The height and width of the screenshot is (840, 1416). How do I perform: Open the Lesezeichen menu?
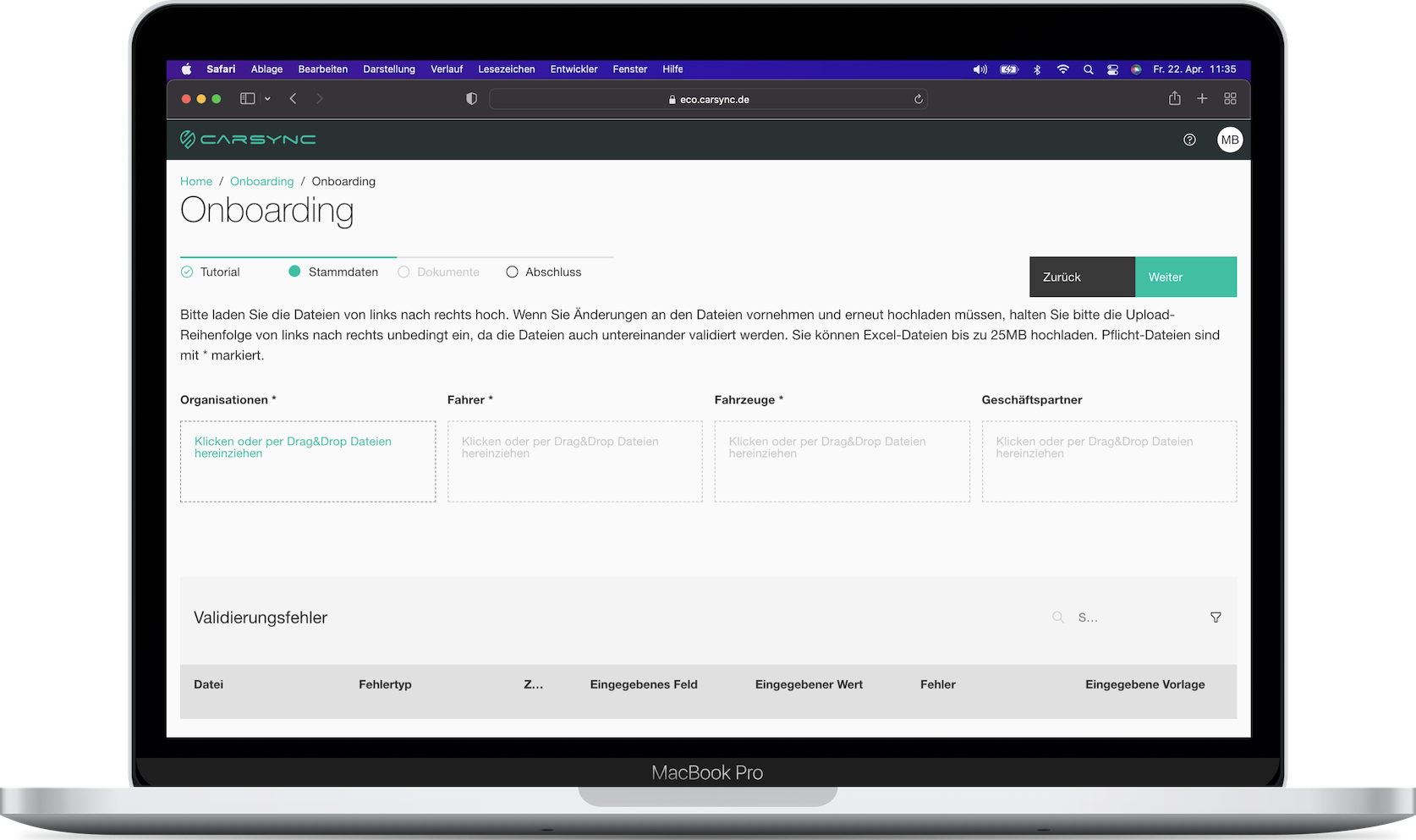pos(507,69)
